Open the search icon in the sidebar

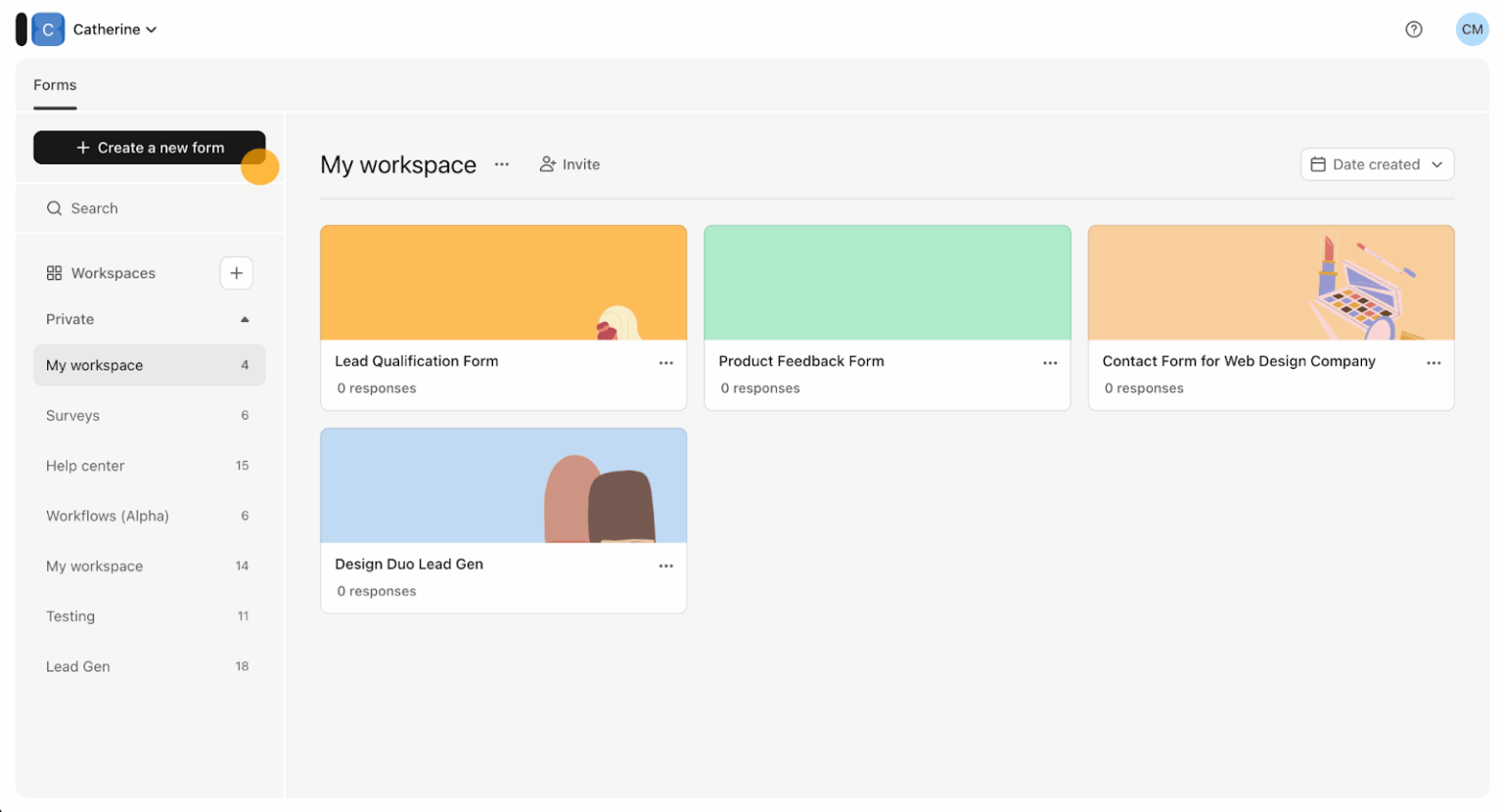pos(55,207)
